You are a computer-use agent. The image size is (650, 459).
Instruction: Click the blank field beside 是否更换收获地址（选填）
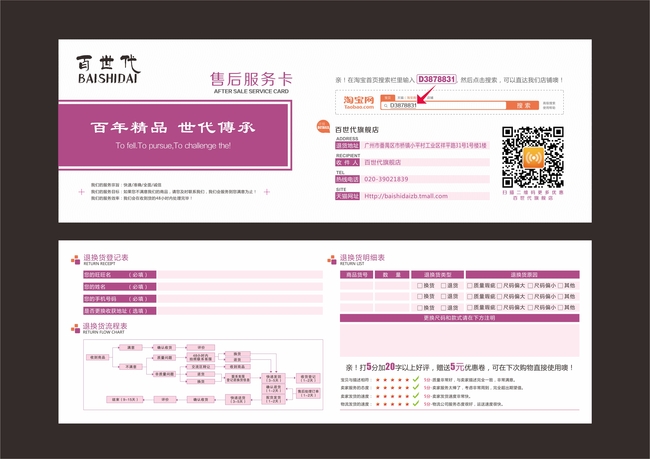click(240, 311)
